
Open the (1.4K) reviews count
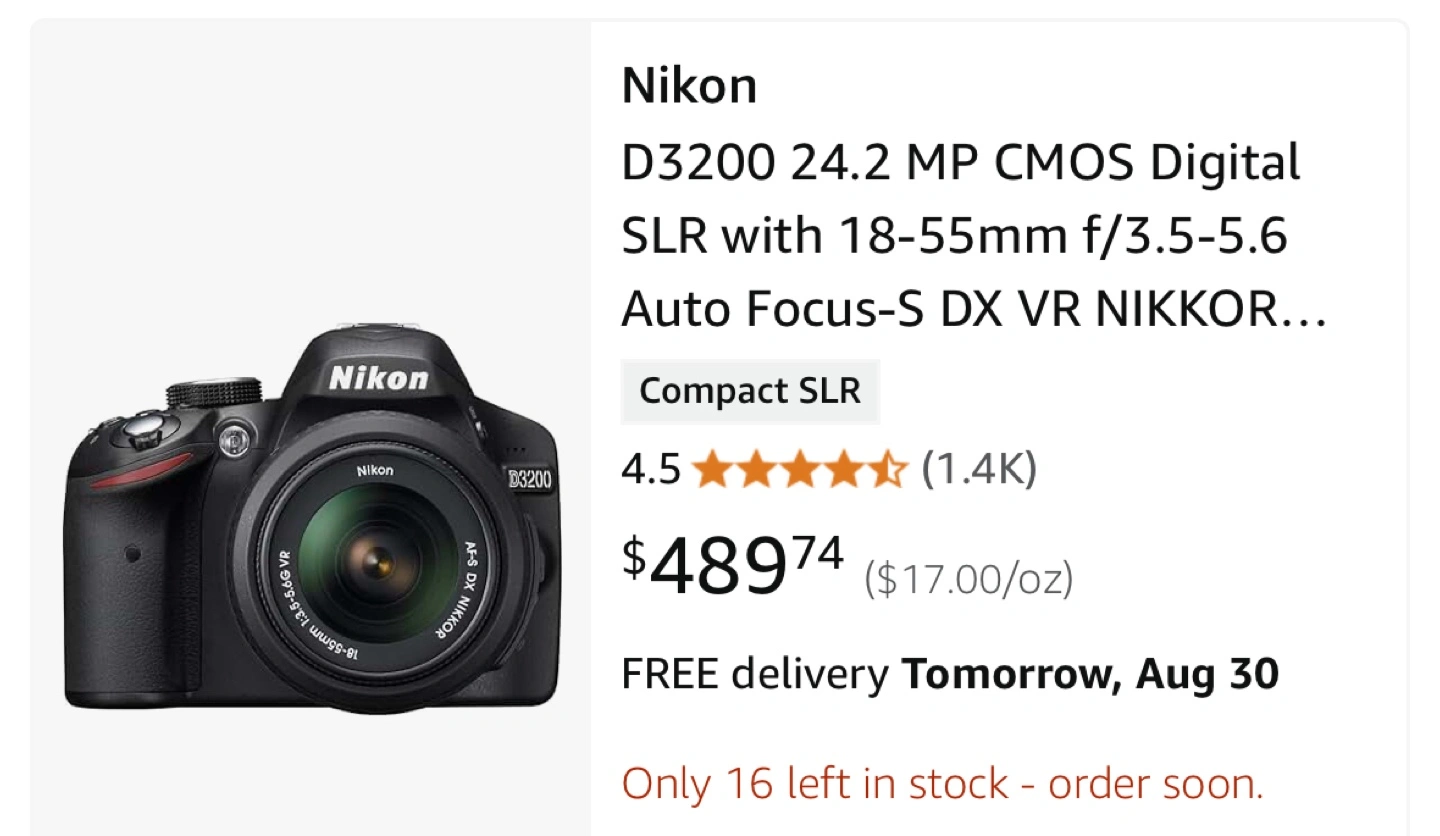click(979, 469)
